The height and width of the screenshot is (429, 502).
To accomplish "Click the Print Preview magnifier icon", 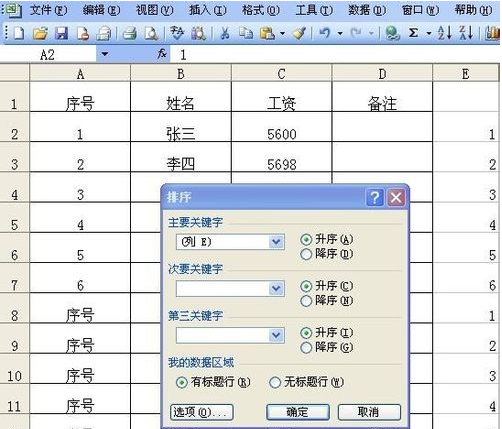I will (x=151, y=33).
